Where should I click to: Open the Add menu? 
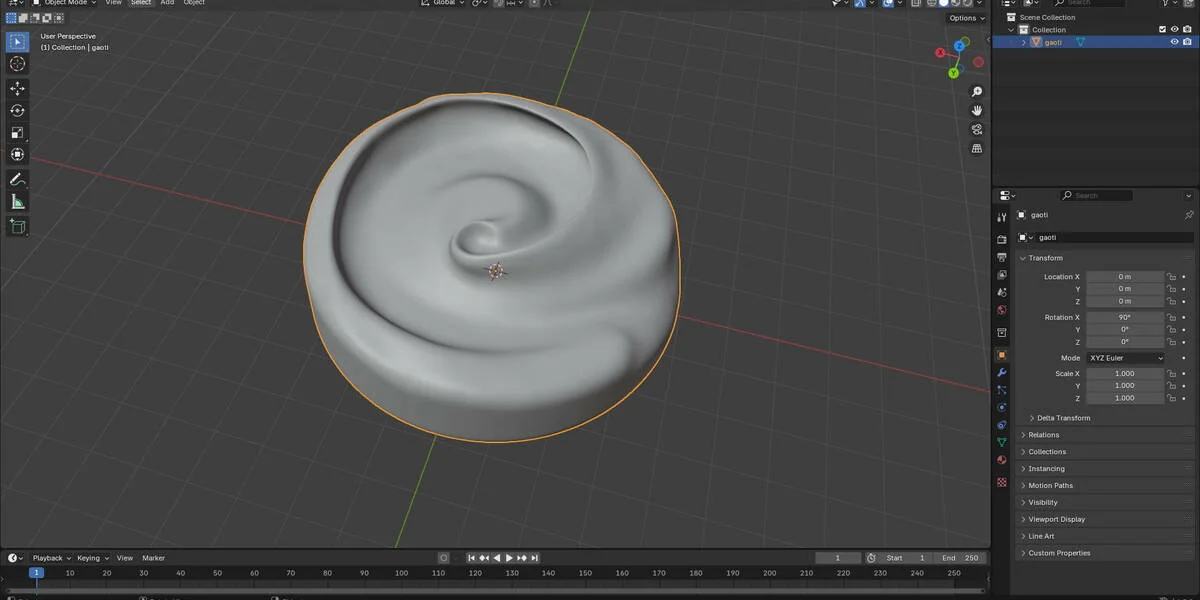point(167,3)
